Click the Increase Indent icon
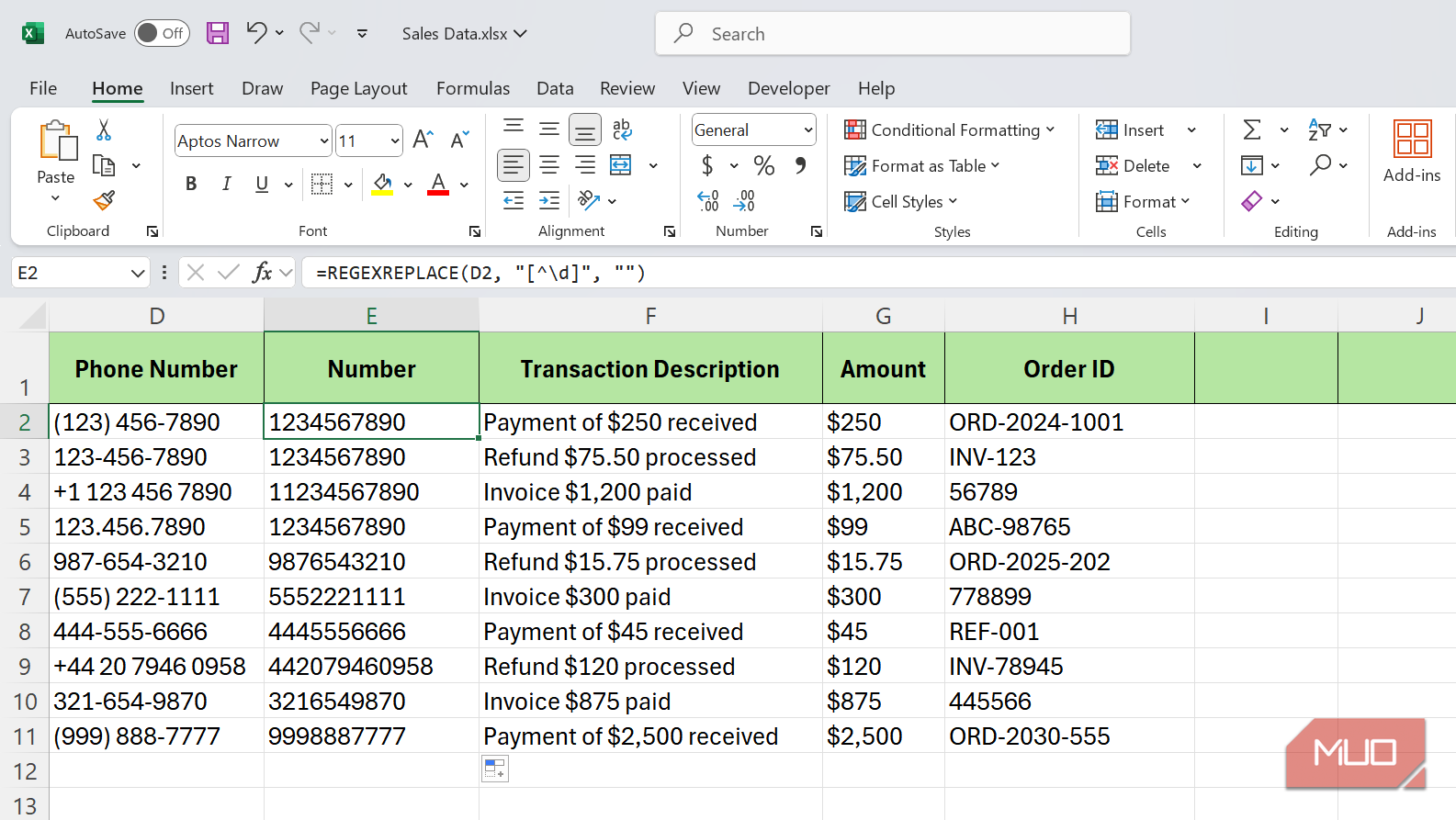The width and height of the screenshot is (1456, 820). (549, 200)
